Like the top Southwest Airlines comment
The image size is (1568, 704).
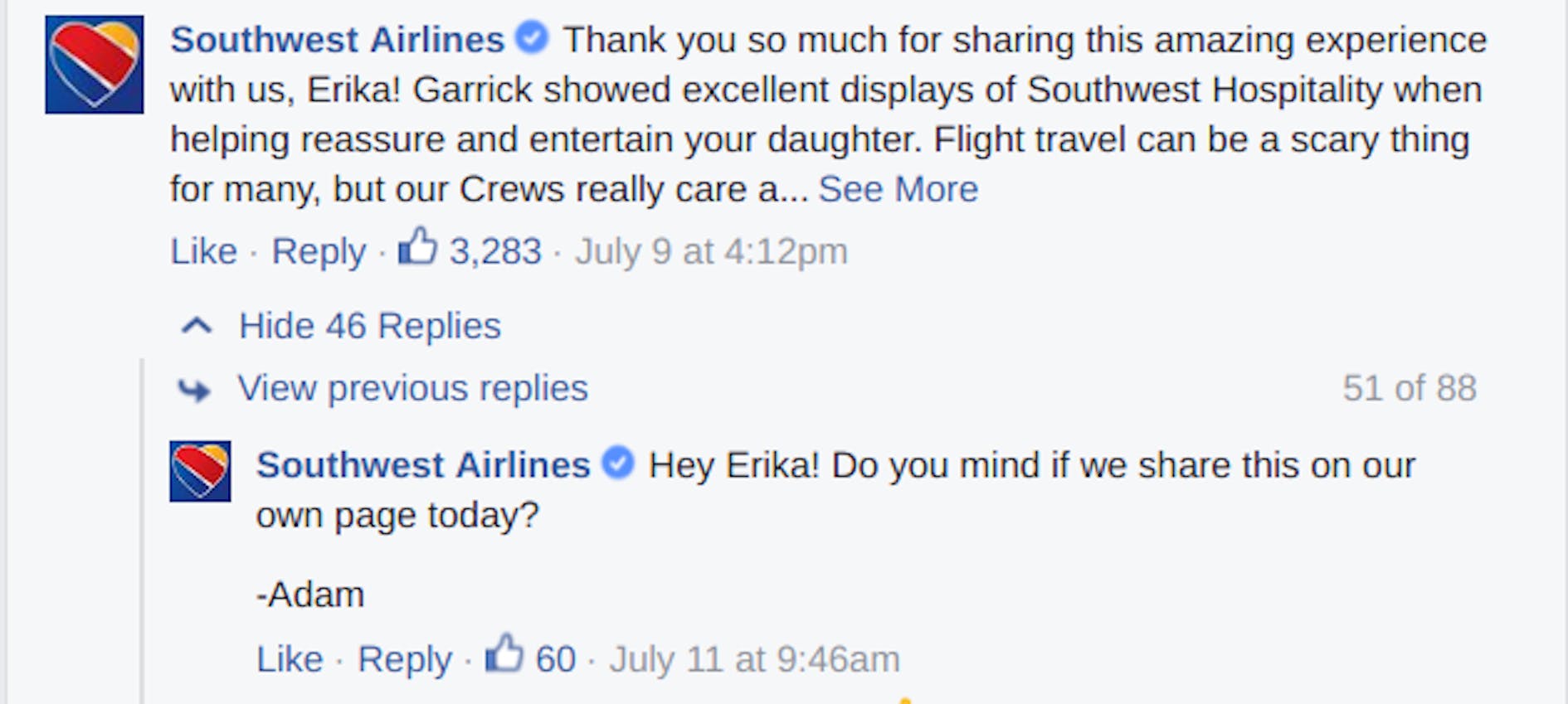tap(203, 251)
